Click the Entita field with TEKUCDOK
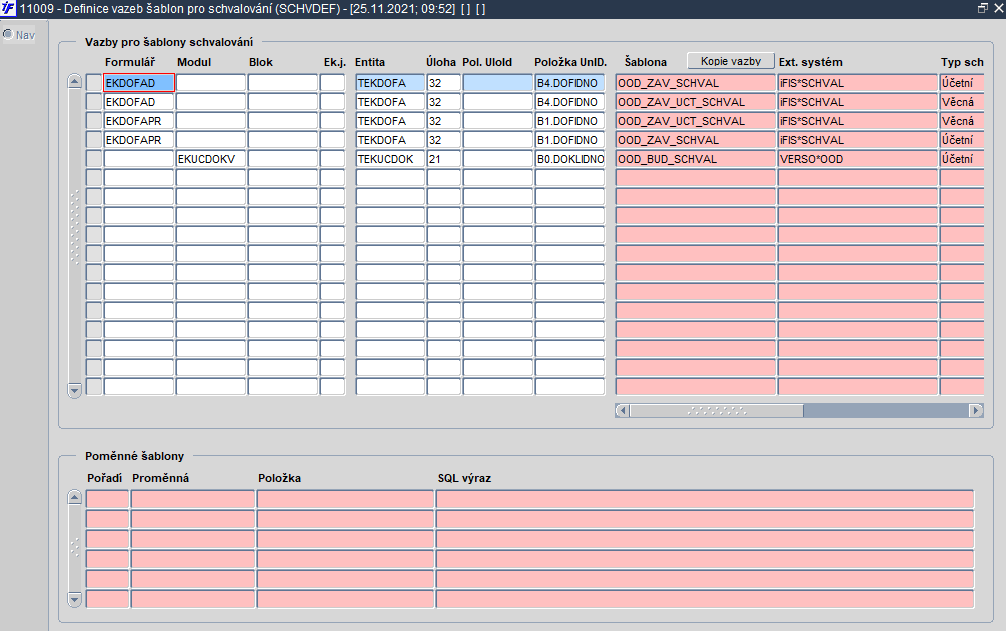Viewport: 1006px width, 631px height. point(390,159)
